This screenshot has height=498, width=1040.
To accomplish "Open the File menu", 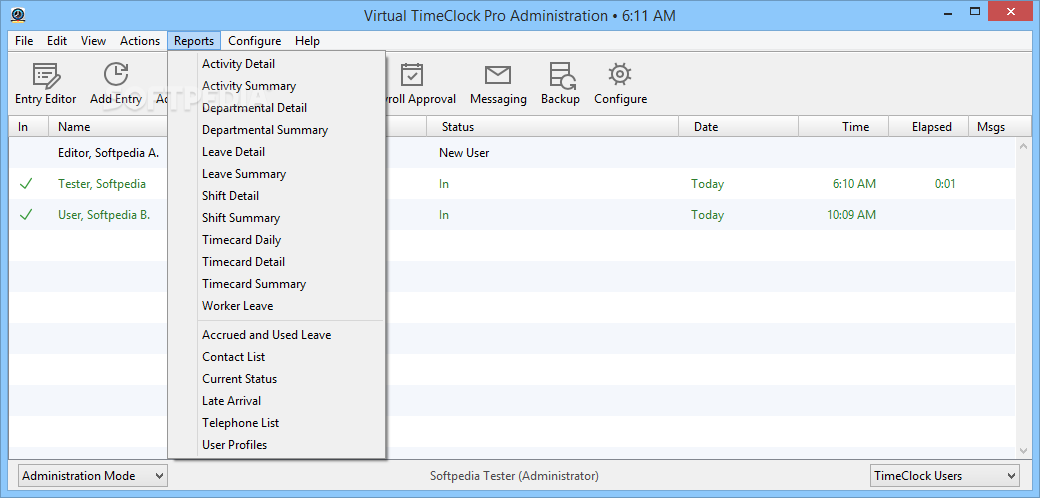I will coord(24,41).
